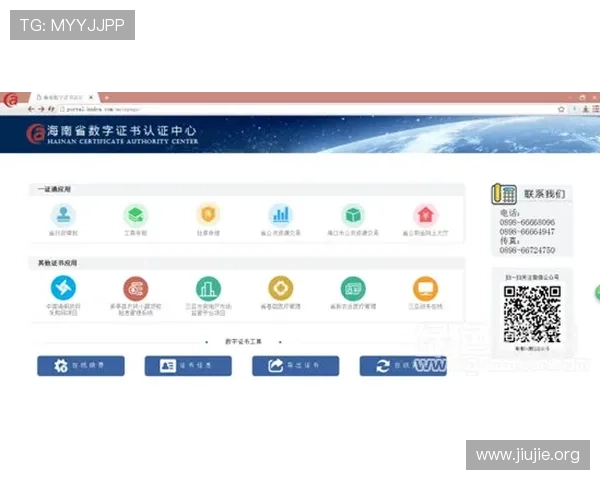Image resolution: width=600 pixels, height=480 pixels.
Task: Click the 其他证书应用 section header
Action: click(57, 263)
